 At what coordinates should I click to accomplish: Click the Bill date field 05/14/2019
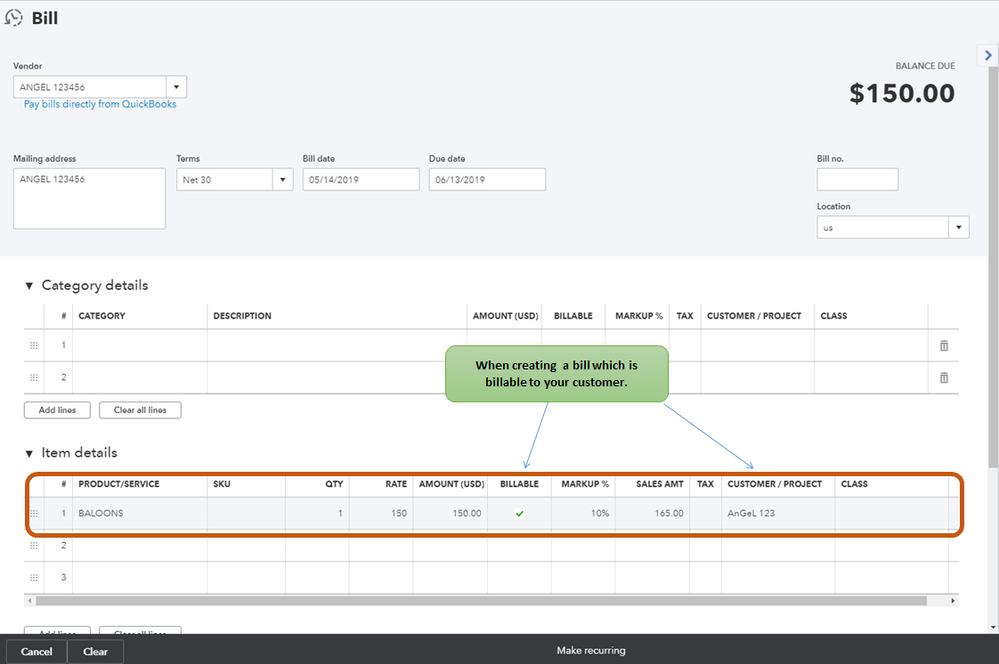point(361,180)
